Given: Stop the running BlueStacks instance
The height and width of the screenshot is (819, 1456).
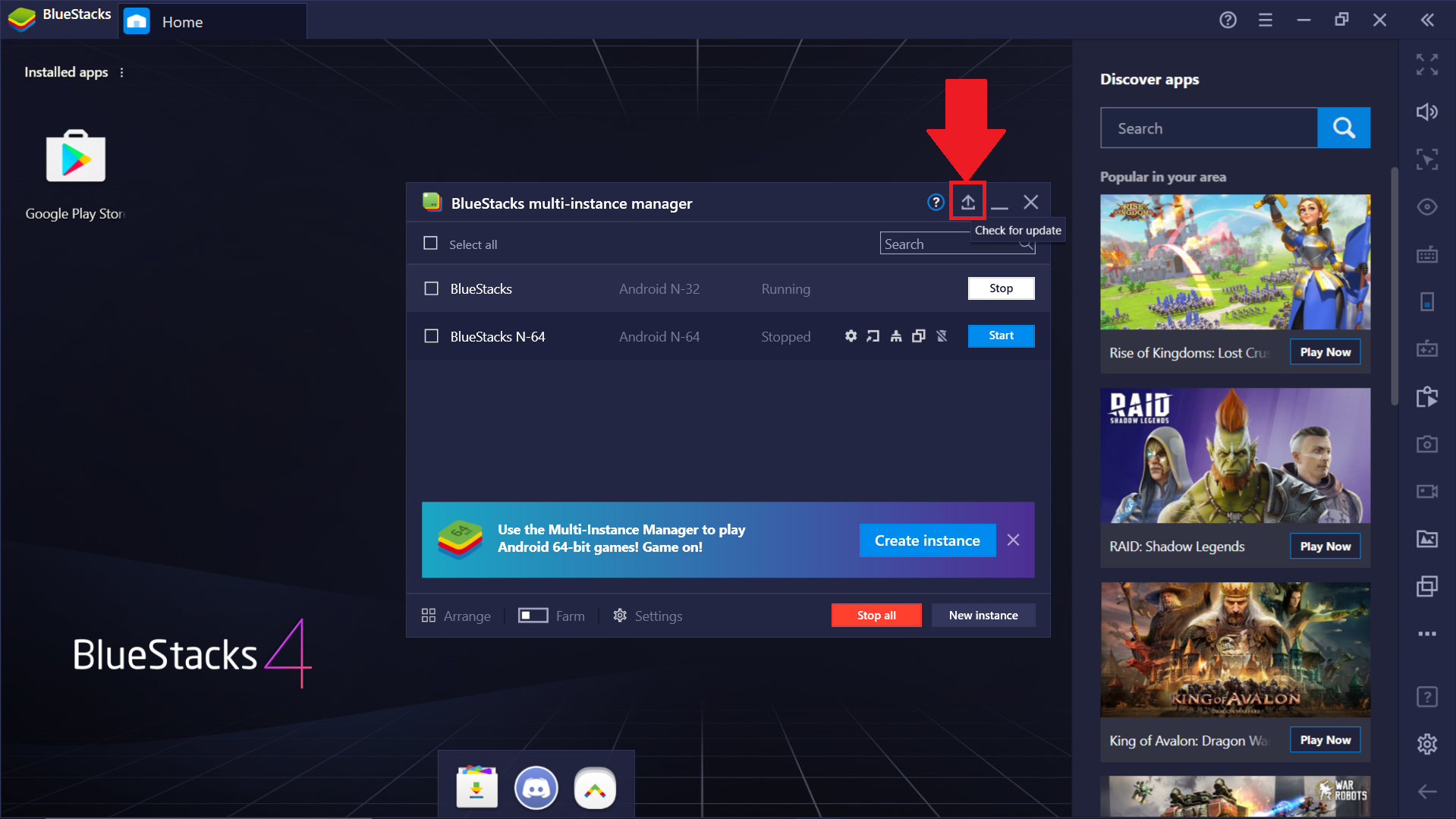Looking at the screenshot, I should 1001,288.
